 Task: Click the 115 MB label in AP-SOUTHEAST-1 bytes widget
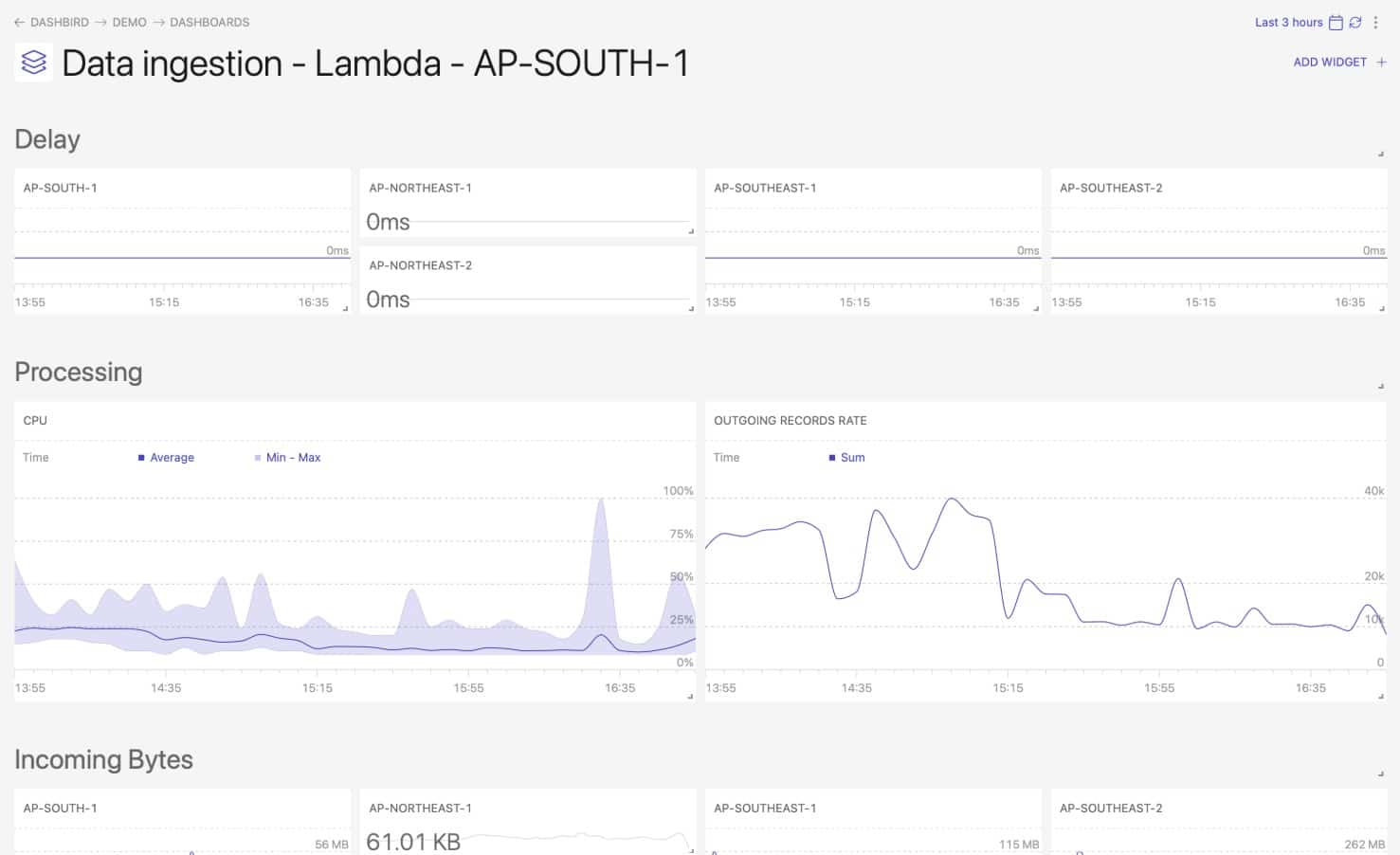pos(1019,844)
